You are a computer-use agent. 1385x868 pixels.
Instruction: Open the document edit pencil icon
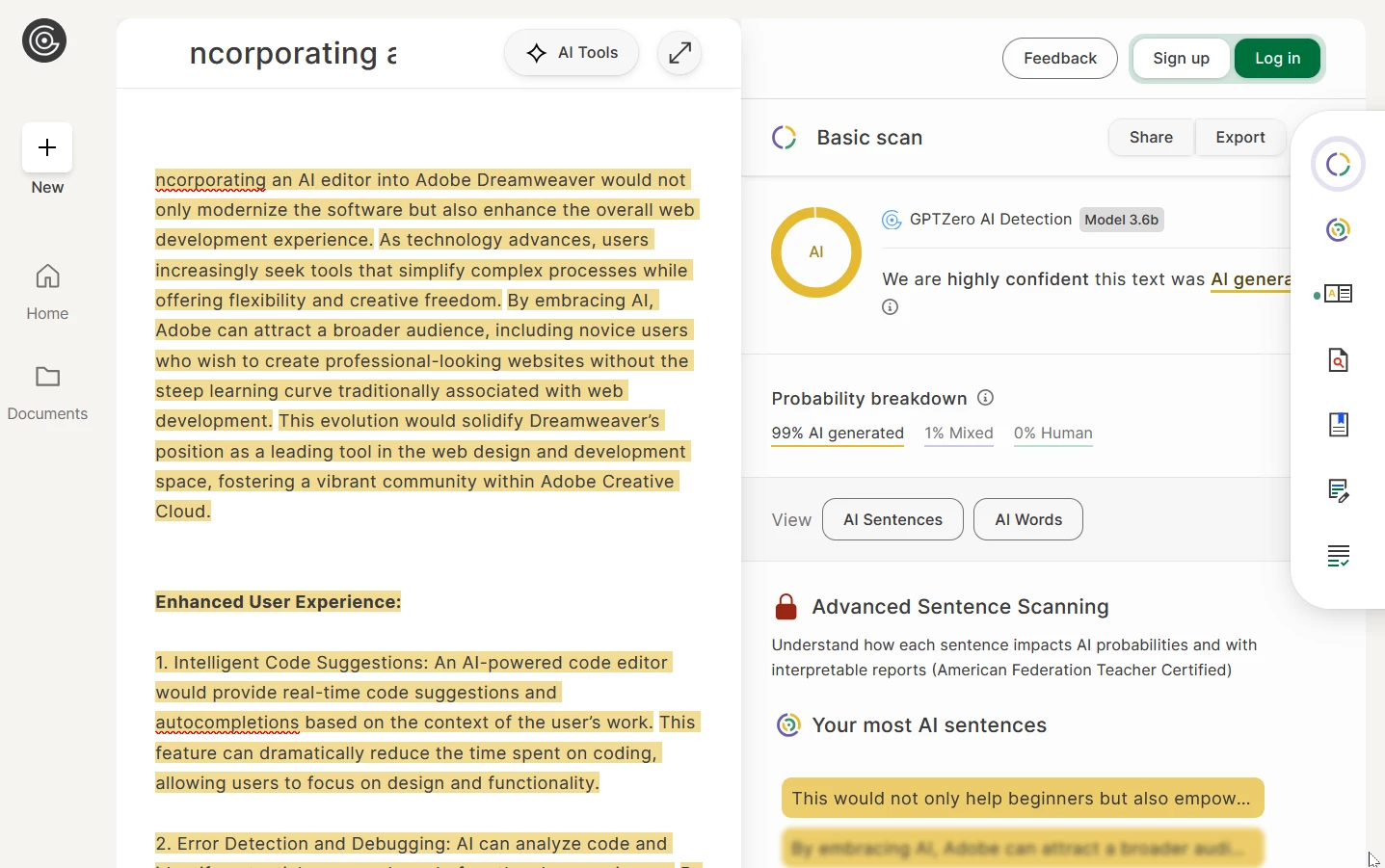[1338, 490]
